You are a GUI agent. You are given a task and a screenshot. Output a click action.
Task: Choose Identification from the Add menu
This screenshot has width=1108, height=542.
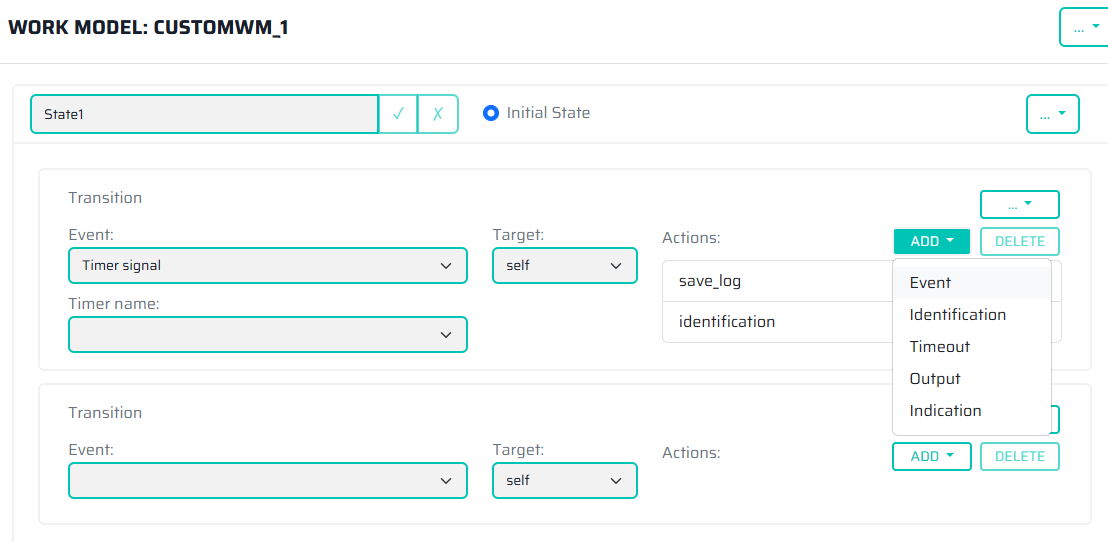957,315
